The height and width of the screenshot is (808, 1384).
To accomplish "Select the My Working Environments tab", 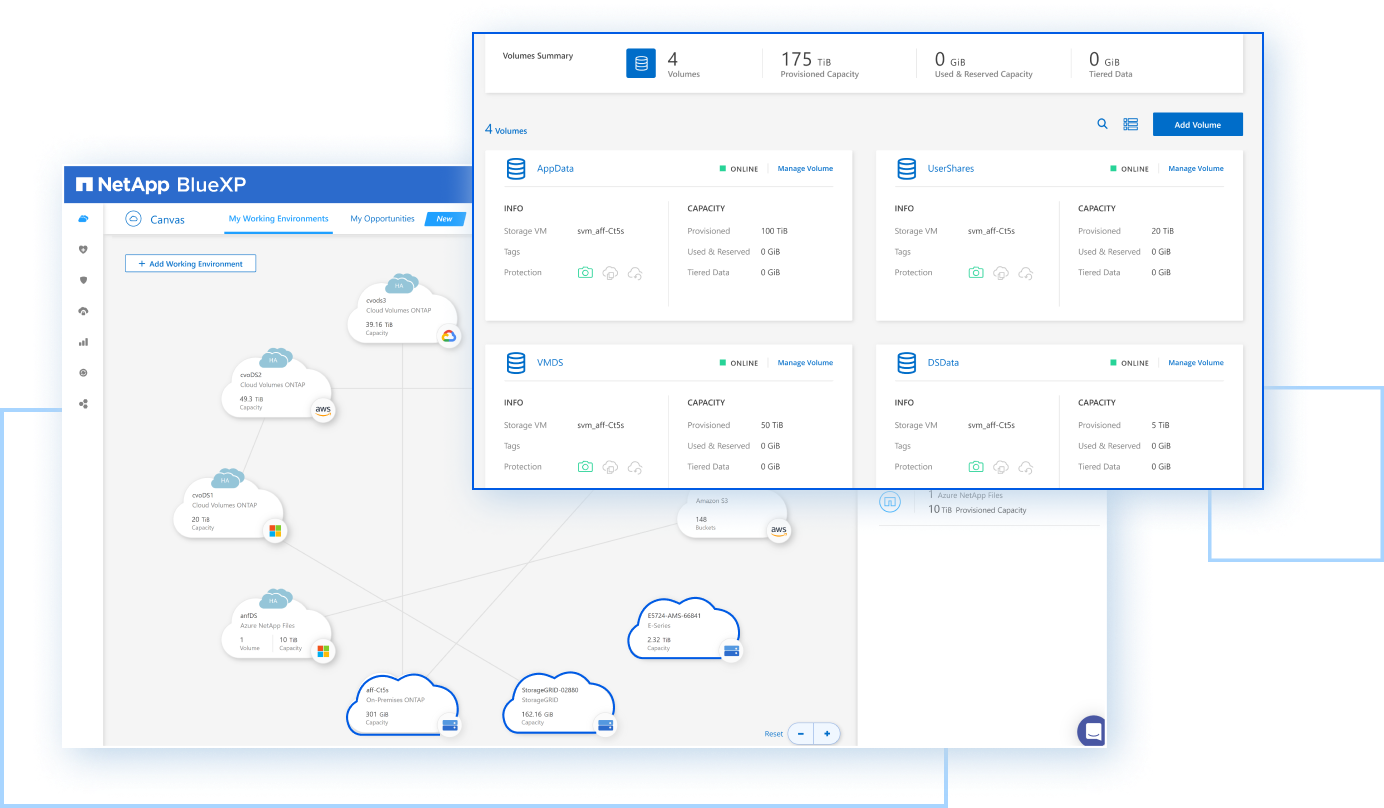I will tap(281, 218).
